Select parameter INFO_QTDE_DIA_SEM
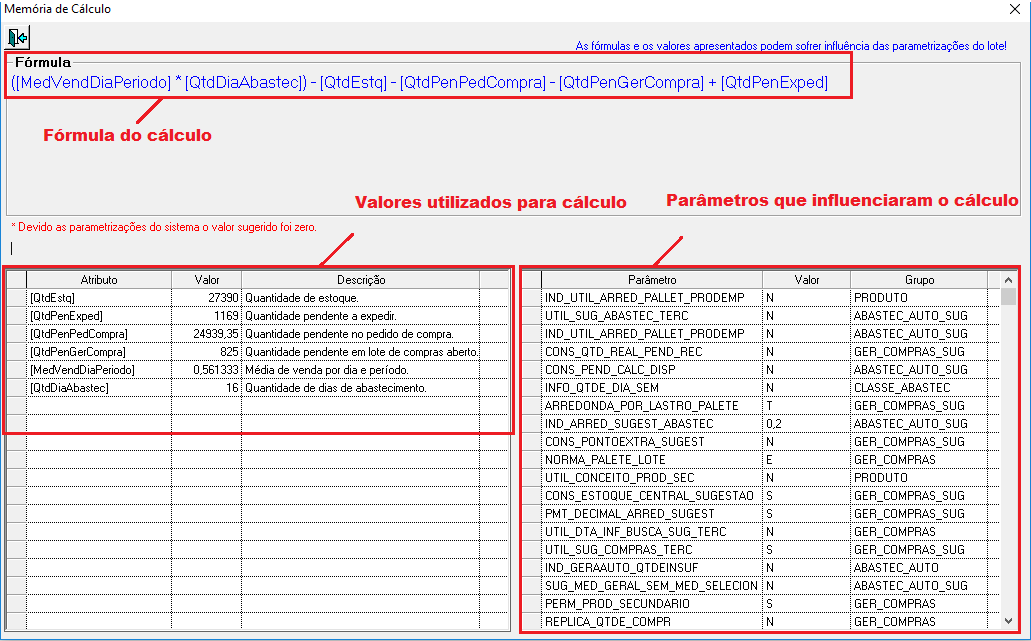1031x641 pixels. pos(652,388)
